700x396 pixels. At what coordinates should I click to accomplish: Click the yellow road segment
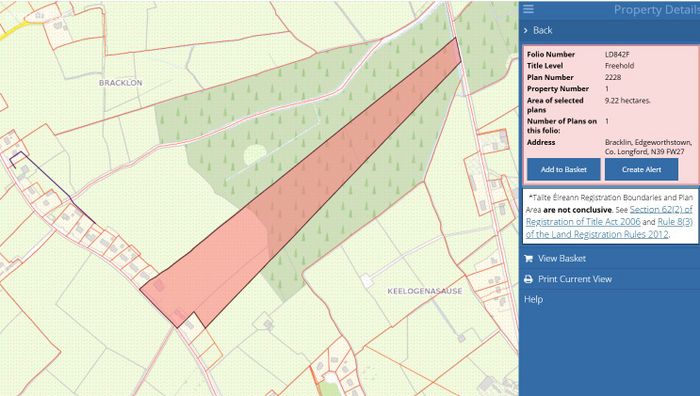13,31
